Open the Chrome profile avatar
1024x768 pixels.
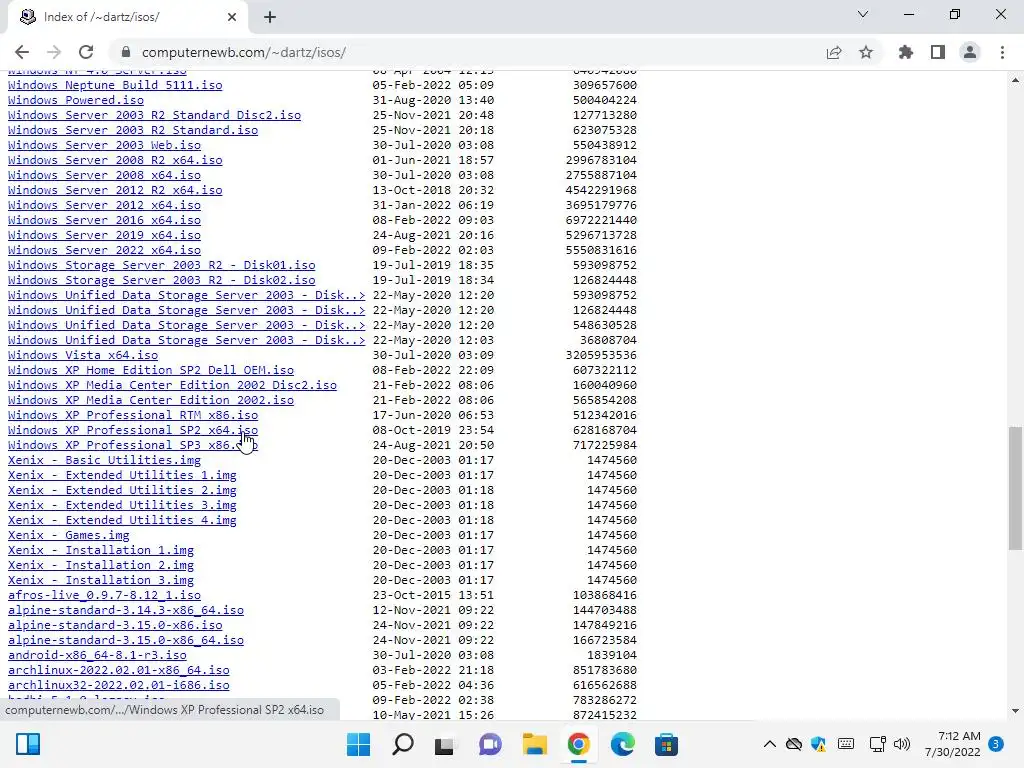(x=970, y=52)
